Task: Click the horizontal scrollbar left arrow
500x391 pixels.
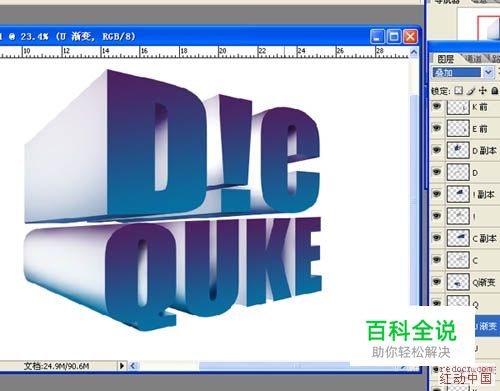Action: point(133,366)
